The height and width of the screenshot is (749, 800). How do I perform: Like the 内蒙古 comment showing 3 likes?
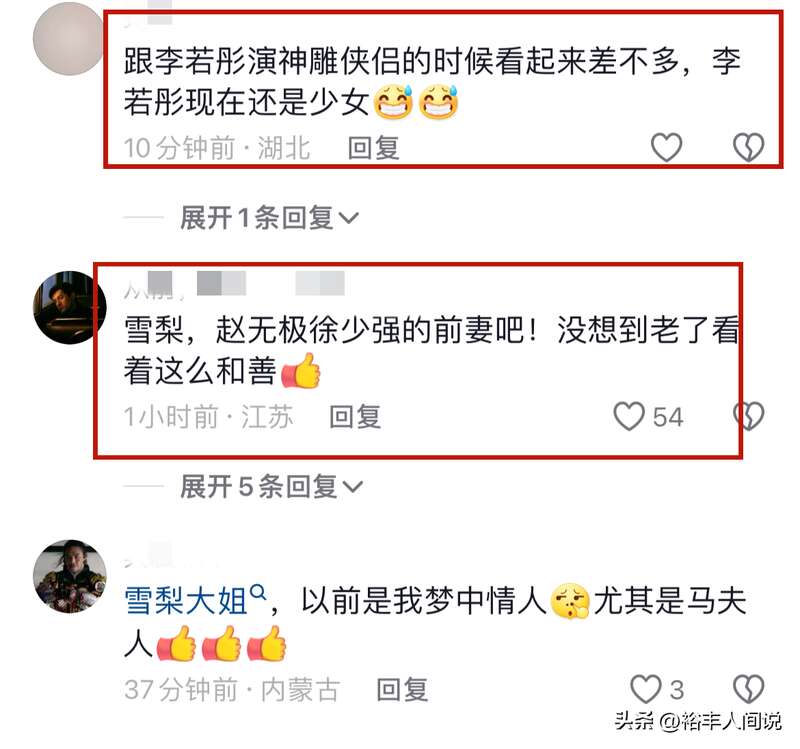645,689
